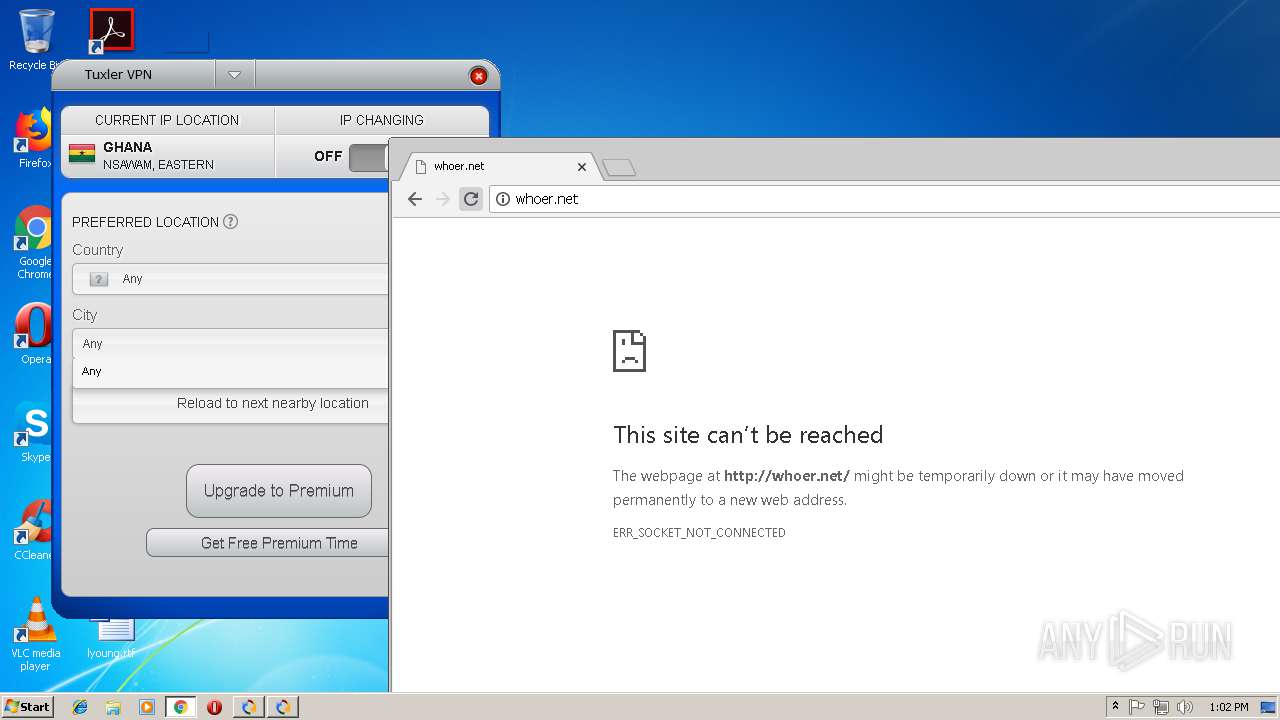This screenshot has height=720, width=1280.
Task: Reload the whoer.net page
Action: click(x=471, y=199)
